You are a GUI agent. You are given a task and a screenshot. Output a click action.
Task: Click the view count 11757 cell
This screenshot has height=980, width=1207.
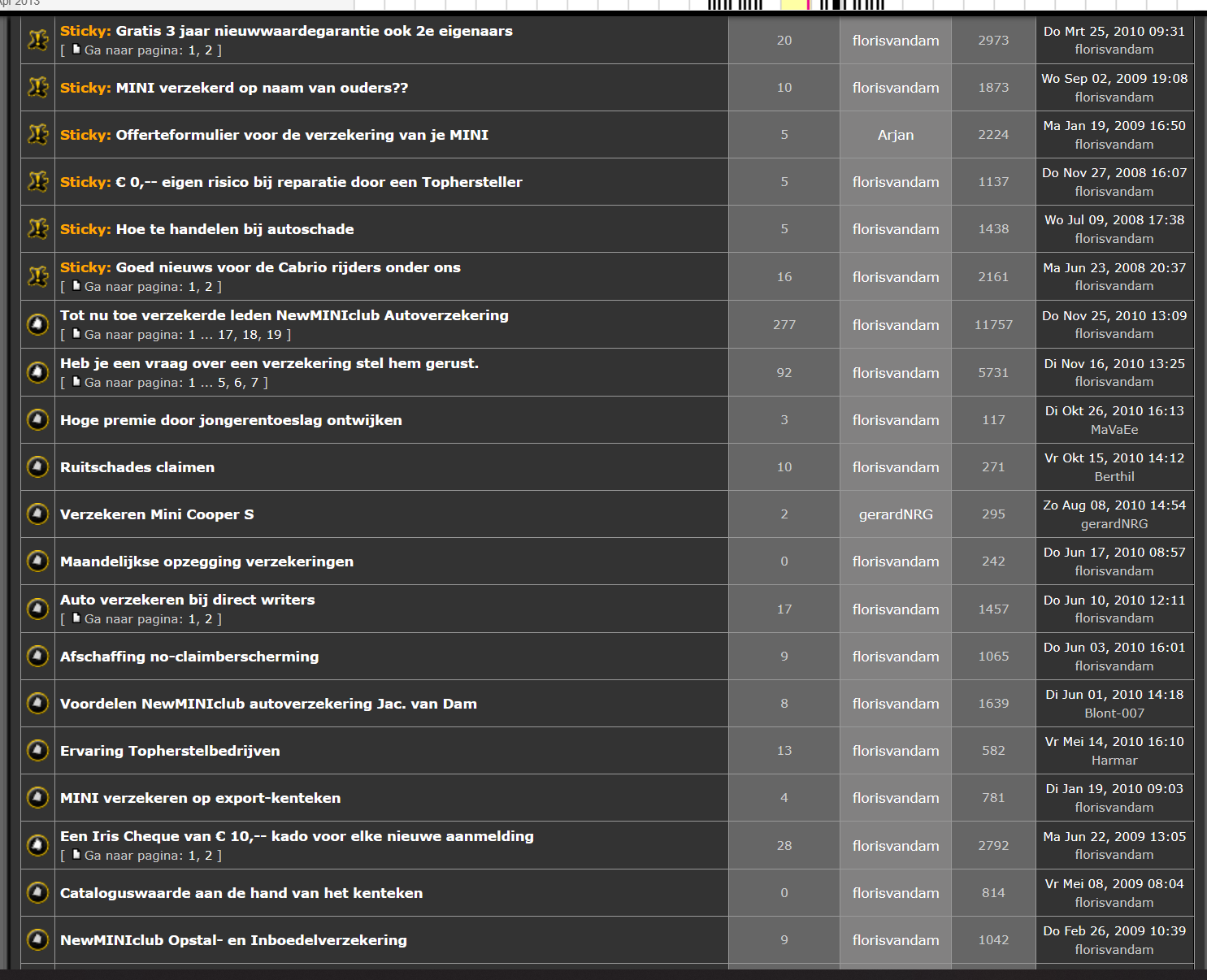[x=993, y=325]
